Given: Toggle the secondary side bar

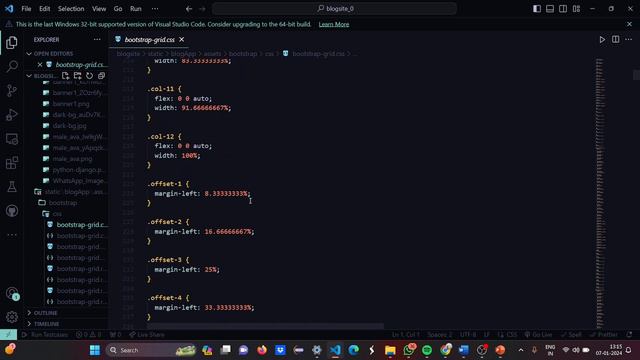Looking at the screenshot, I should [563, 9].
